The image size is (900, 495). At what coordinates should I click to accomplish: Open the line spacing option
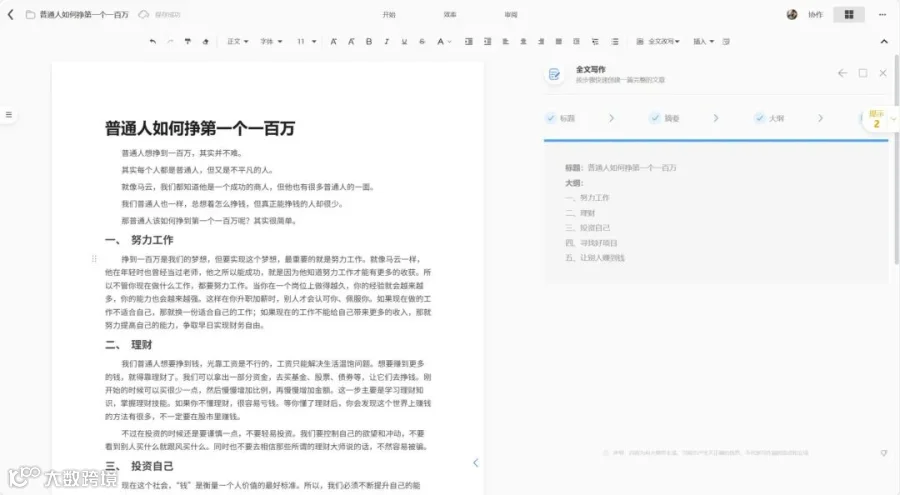pyautogui.click(x=595, y=41)
